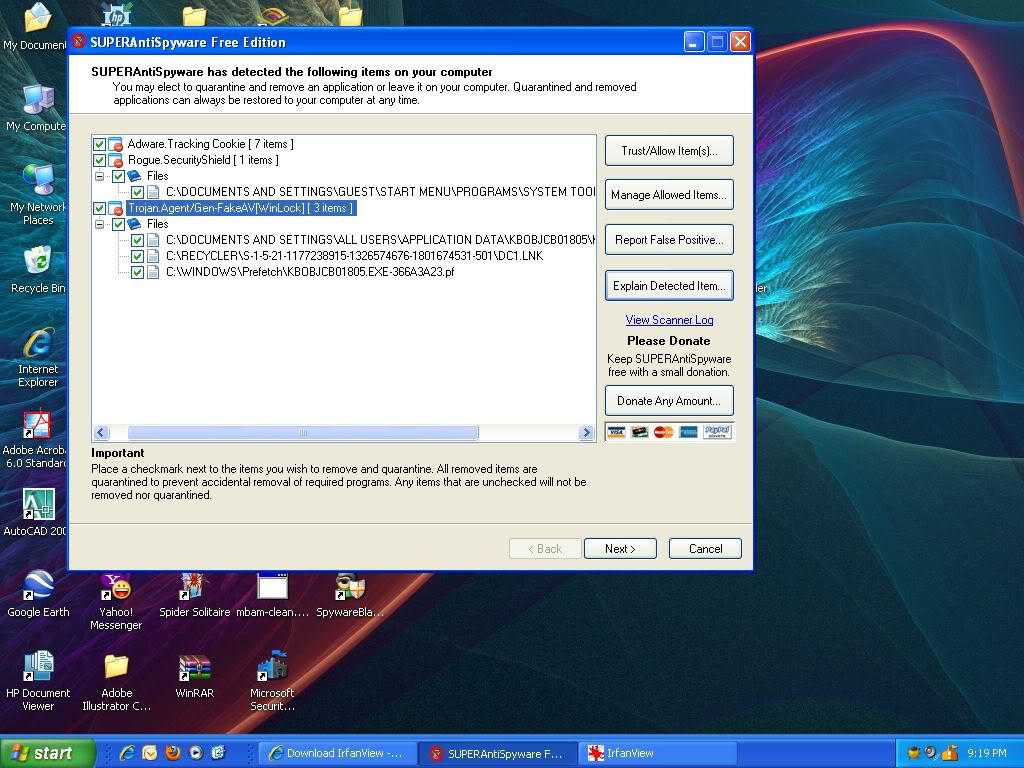
Task: Toggle Files checkbox under Rogue.SecurityShield
Action: (x=118, y=176)
